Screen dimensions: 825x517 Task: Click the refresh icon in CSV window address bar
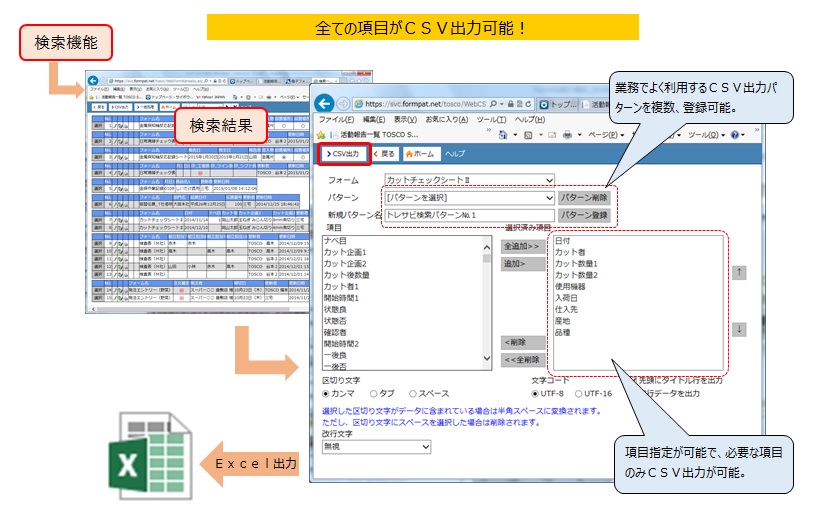click(528, 104)
